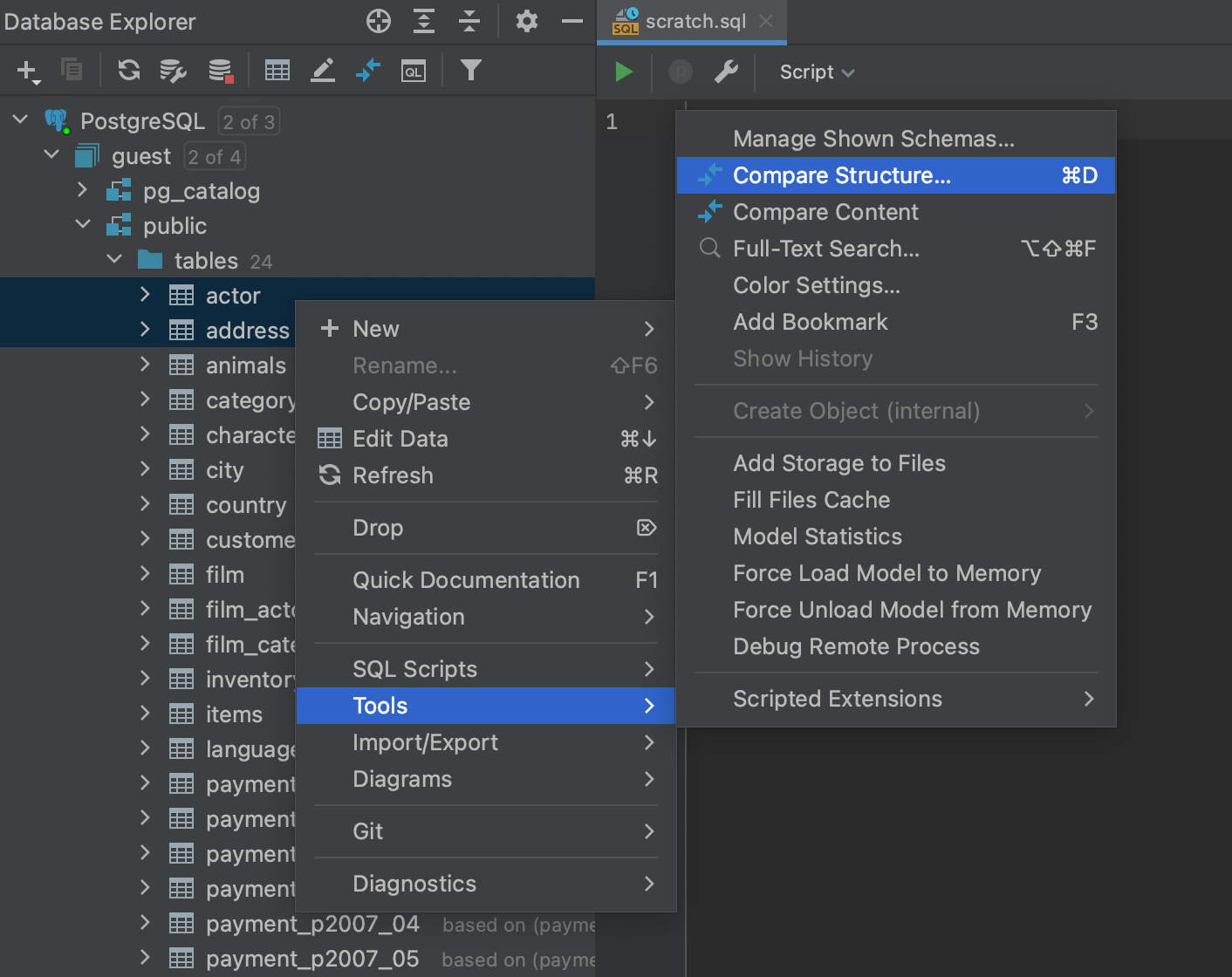This screenshot has width=1232, height=977.
Task: Click the Jump to Query Console icon
Action: click(x=414, y=71)
